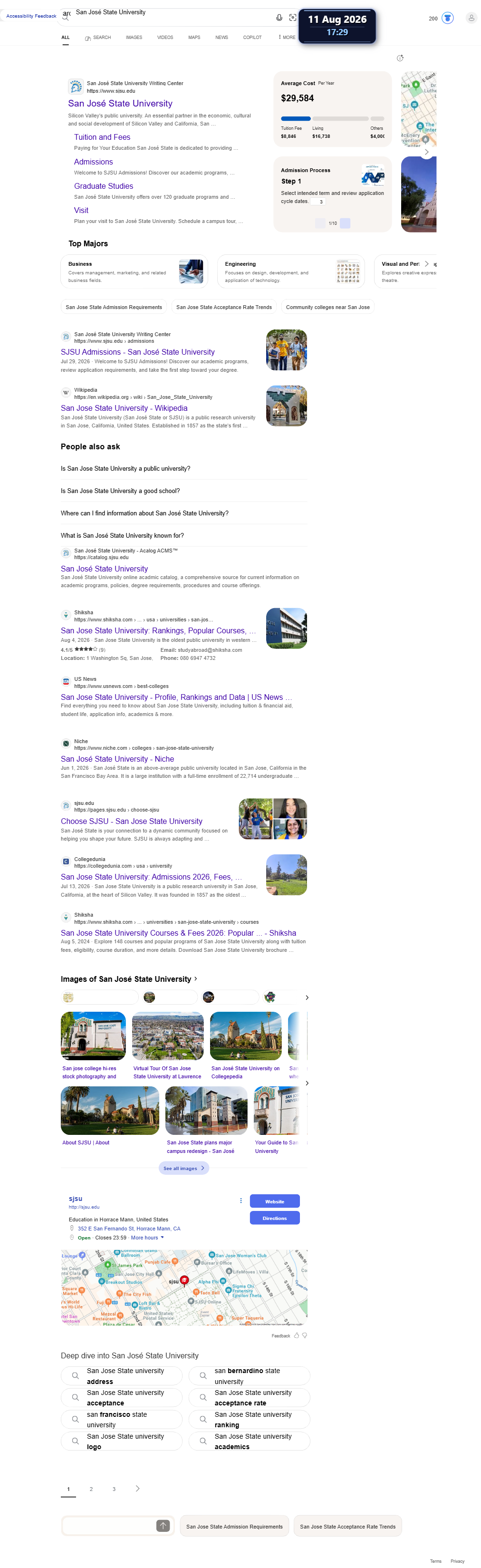Click the 'Choose SJSU' result thumbnail collage

[x=273, y=819]
